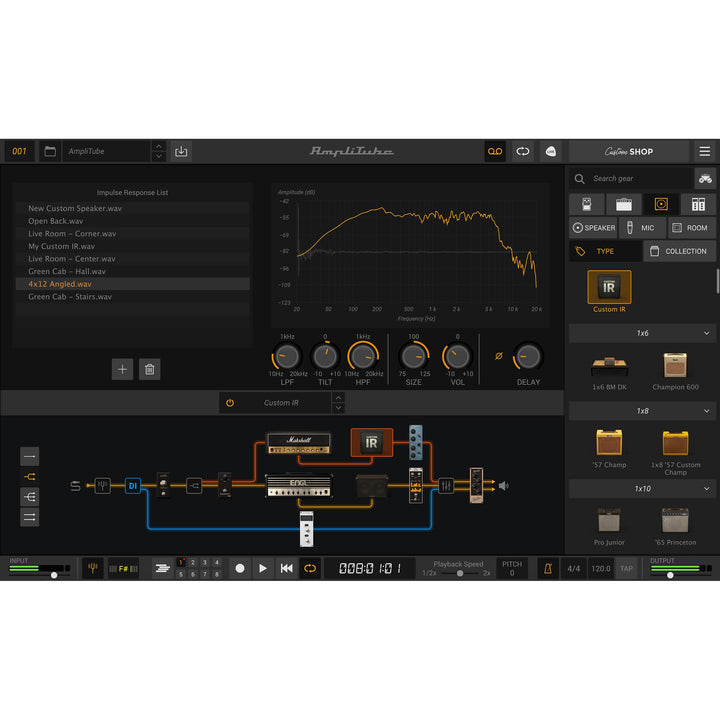This screenshot has height=720, width=720.
Task: Toggle transport loop button
Action: (310, 568)
